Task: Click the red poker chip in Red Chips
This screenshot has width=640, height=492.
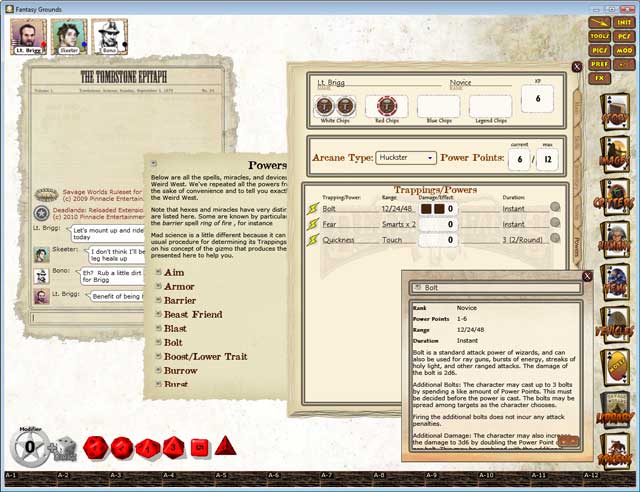Action: click(x=386, y=106)
